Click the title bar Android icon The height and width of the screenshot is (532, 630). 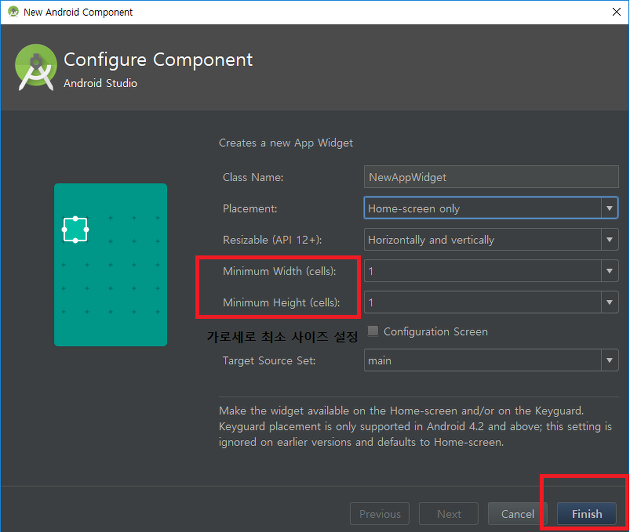click(x=13, y=12)
